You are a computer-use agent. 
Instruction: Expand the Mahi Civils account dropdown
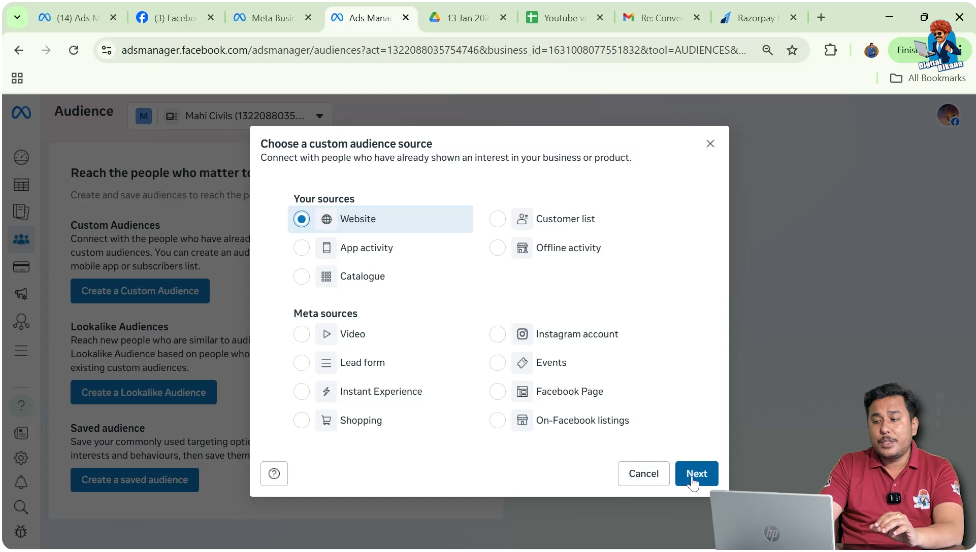(x=319, y=116)
